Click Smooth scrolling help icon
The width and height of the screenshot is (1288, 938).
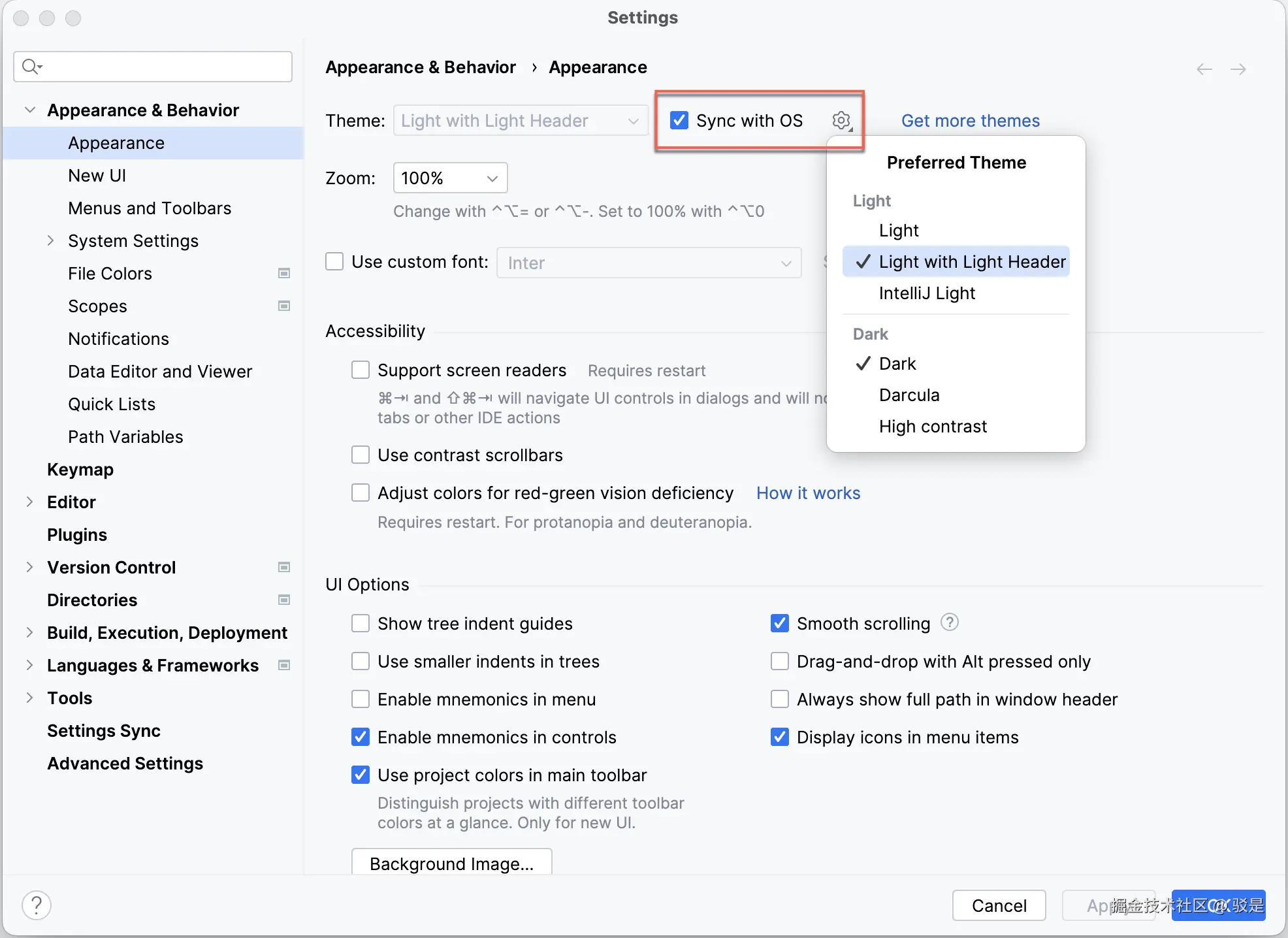950,623
